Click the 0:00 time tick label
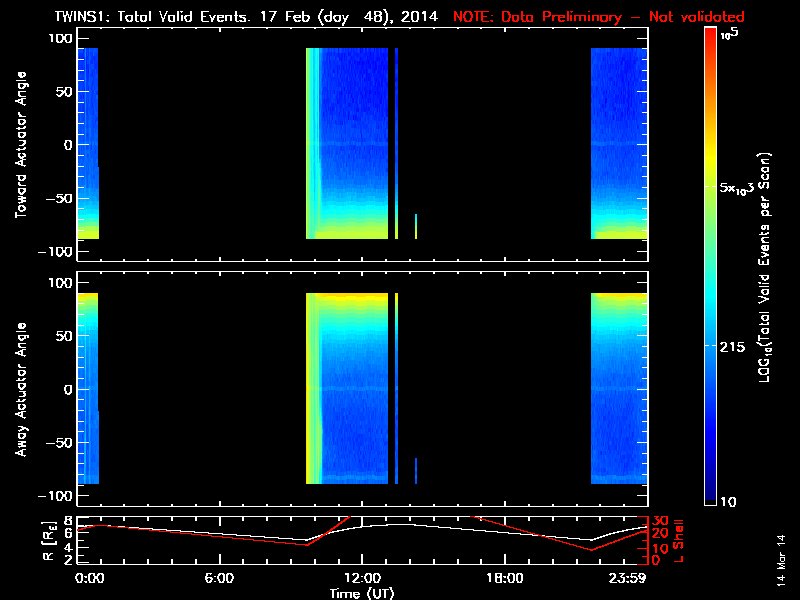Image resolution: width=800 pixels, height=600 pixels. pos(89,579)
